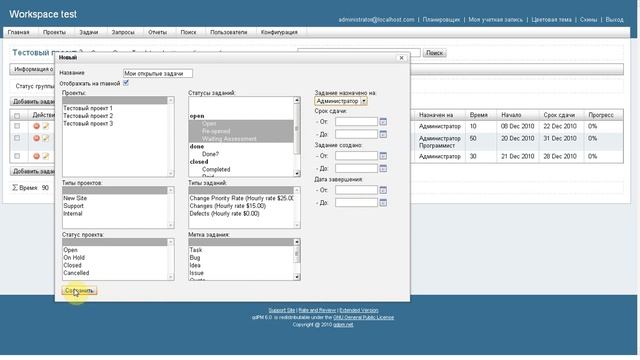This screenshot has height=360, width=640.
Task: Open 'Главная' menu tab
Action: (x=18, y=32)
